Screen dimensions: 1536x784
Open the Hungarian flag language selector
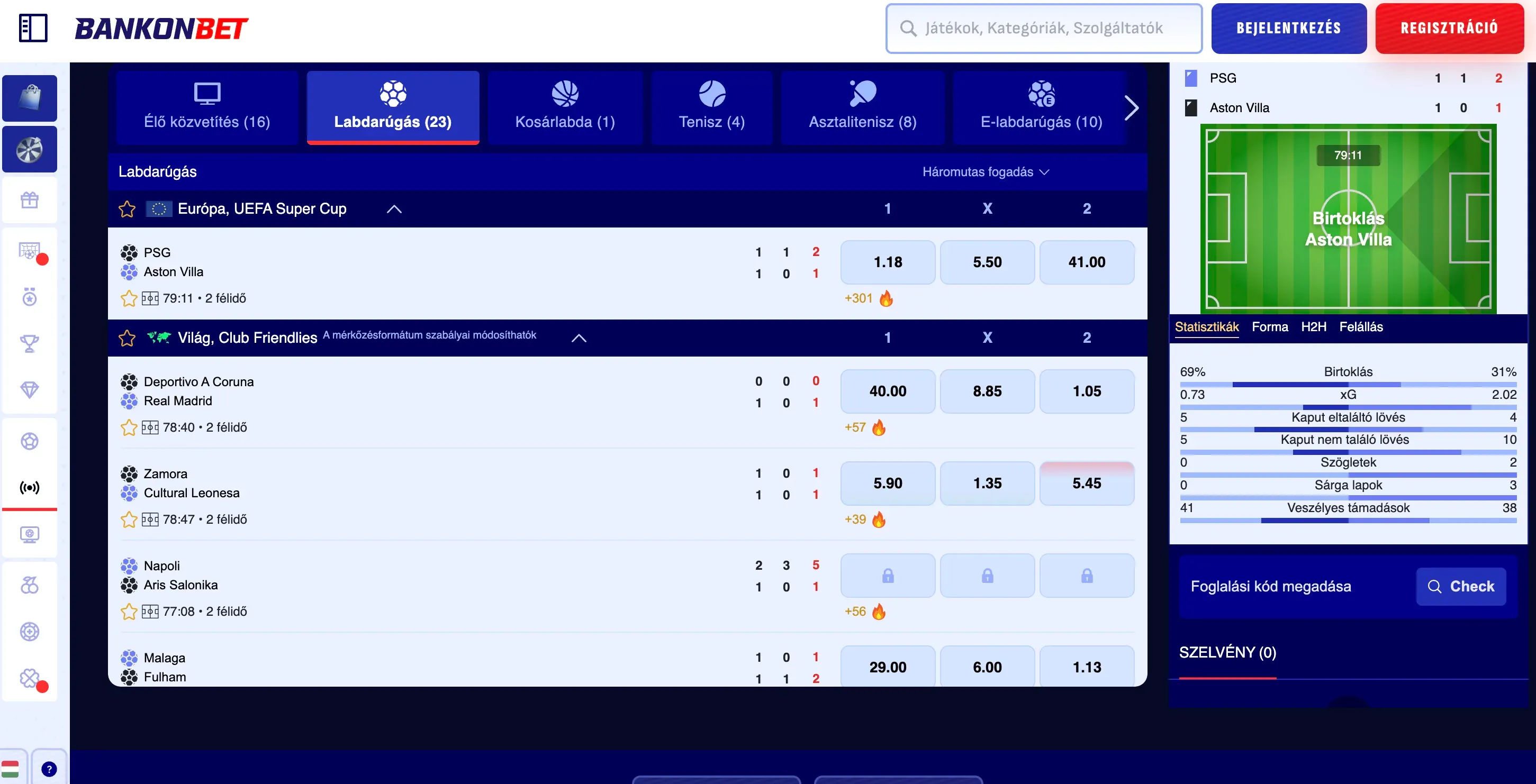click(10, 769)
